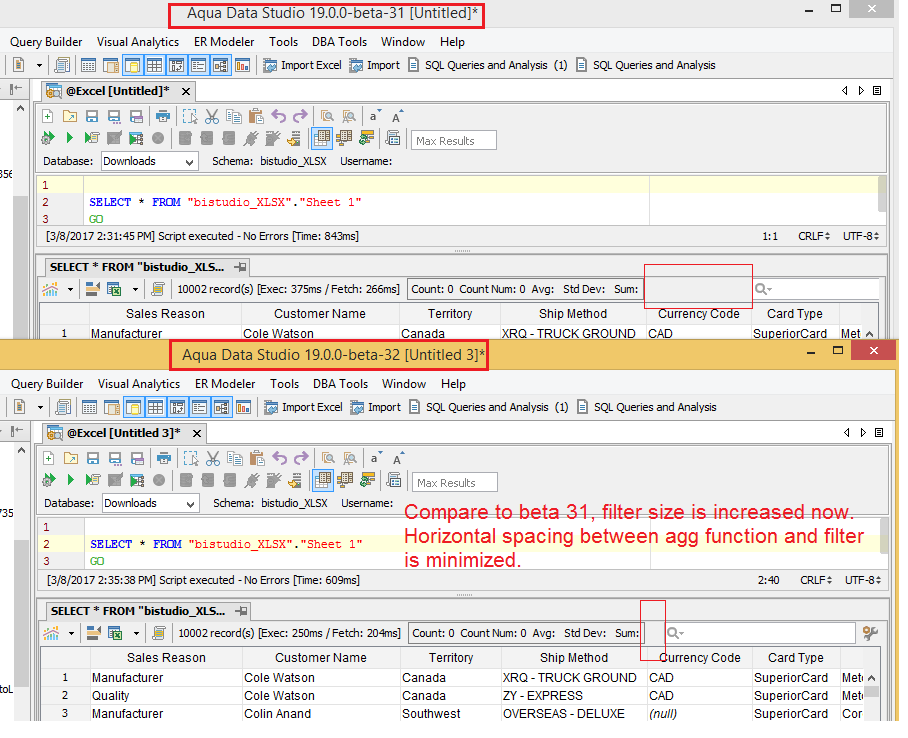Expand new document dropdown arrow in beta-32 toolbar
Image resolution: width=908 pixels, height=738 pixels.
[40, 407]
